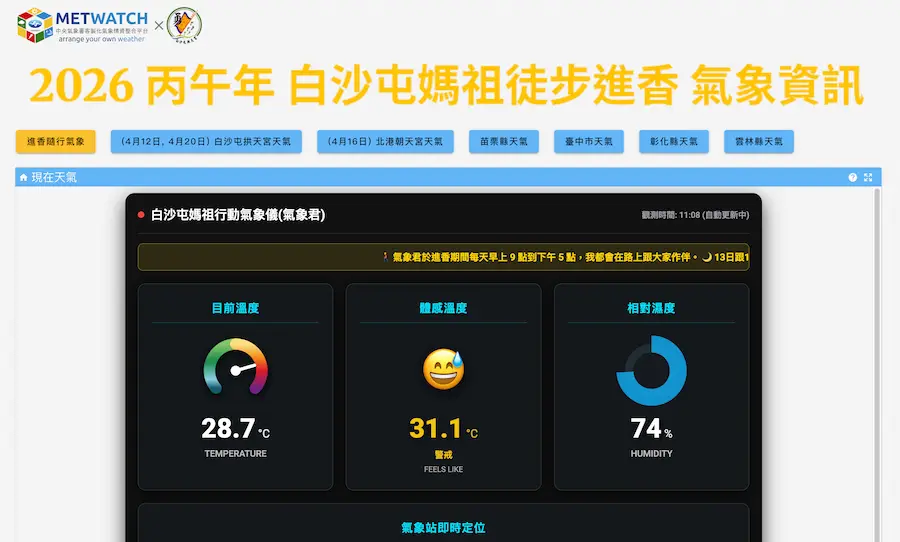Select the 進香隨行氣象 tab

[55, 142]
